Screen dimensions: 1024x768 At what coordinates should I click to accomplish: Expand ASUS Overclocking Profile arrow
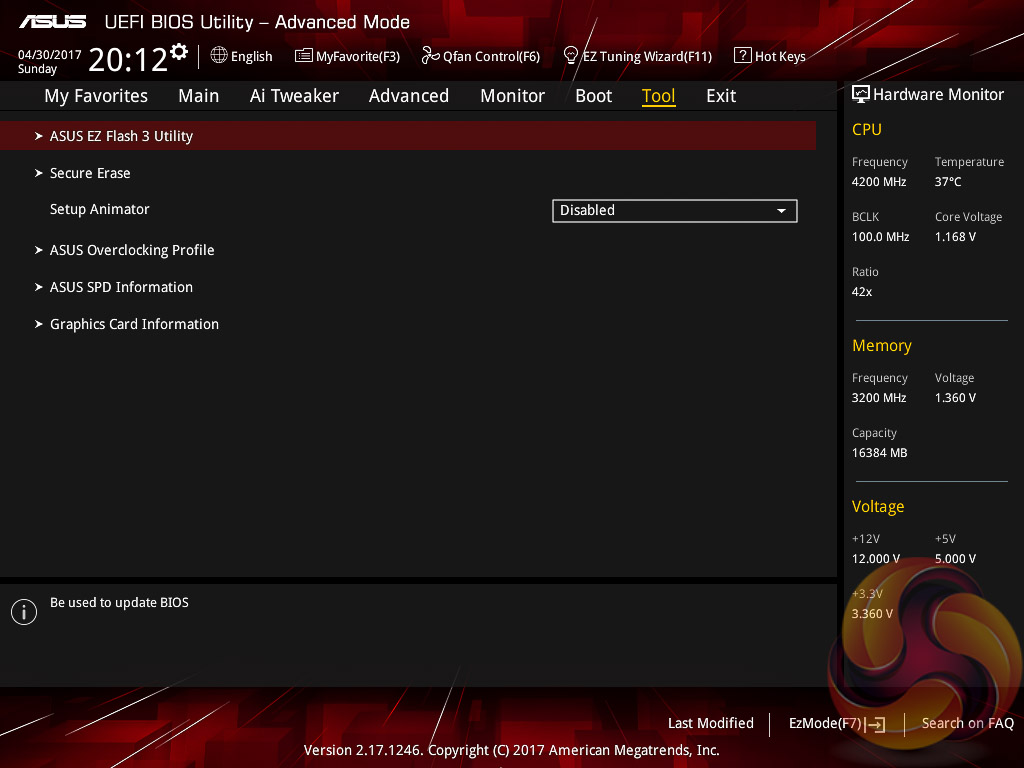click(x=39, y=250)
